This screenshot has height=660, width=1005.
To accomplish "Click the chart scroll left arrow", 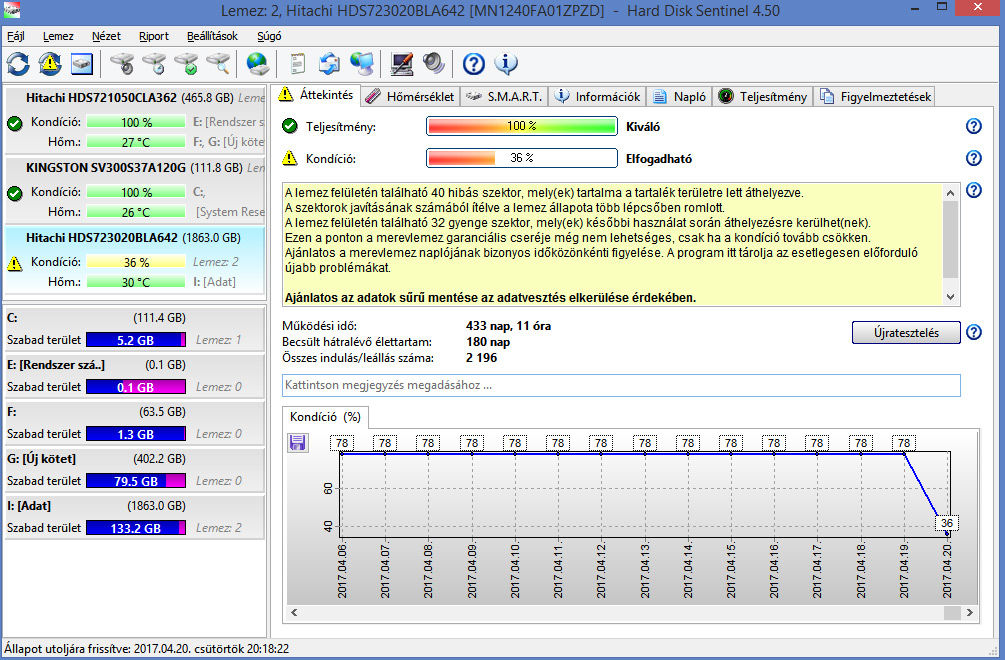I will click(x=294, y=613).
